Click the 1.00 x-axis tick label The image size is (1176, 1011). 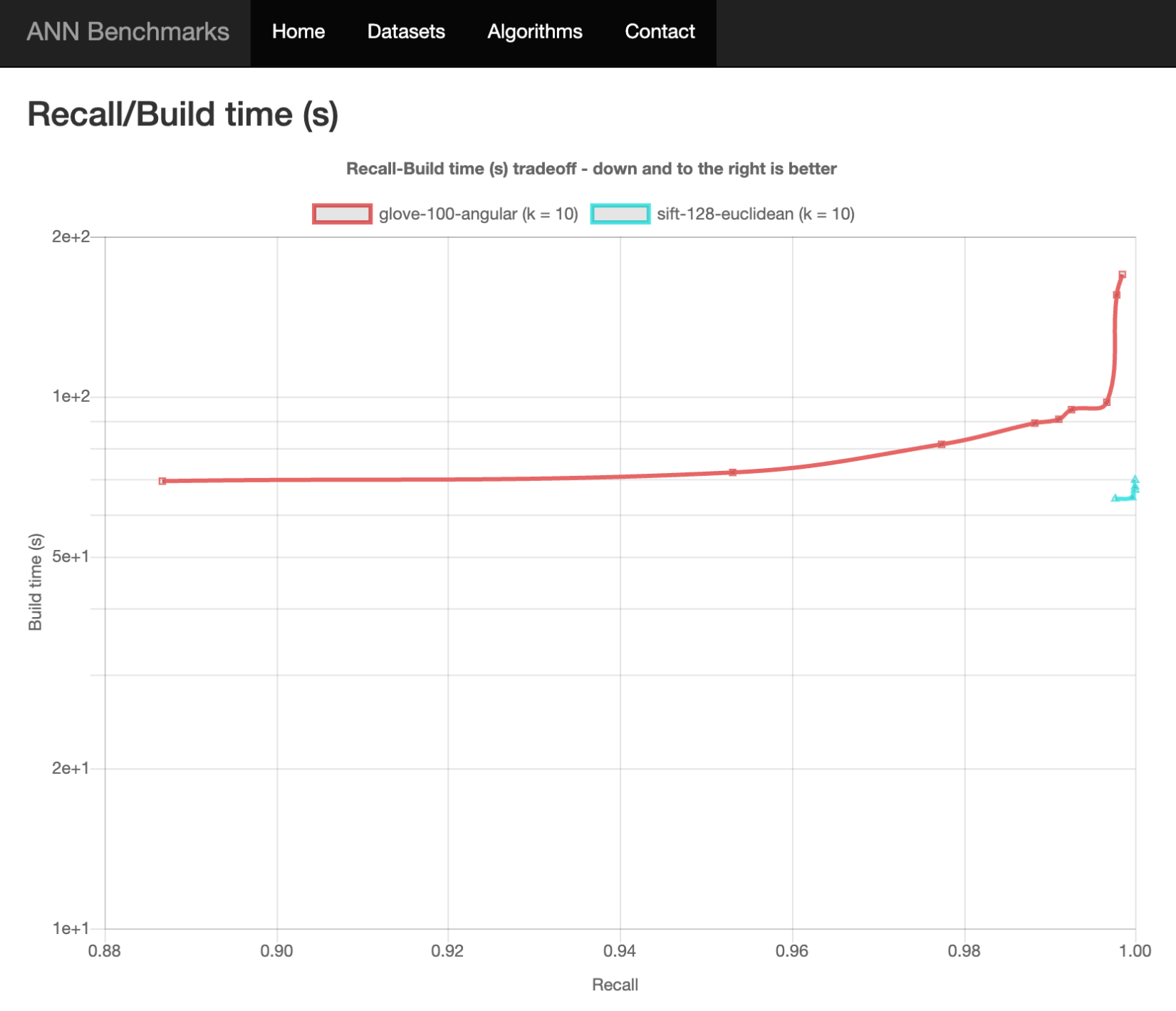pyautogui.click(x=1135, y=950)
